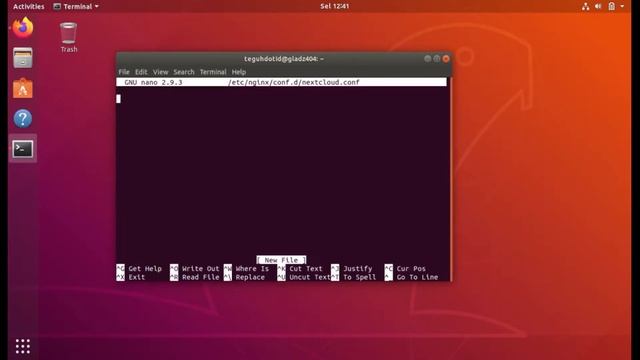The height and width of the screenshot is (360, 640).
Task: Click the New File status message
Action: [281, 260]
